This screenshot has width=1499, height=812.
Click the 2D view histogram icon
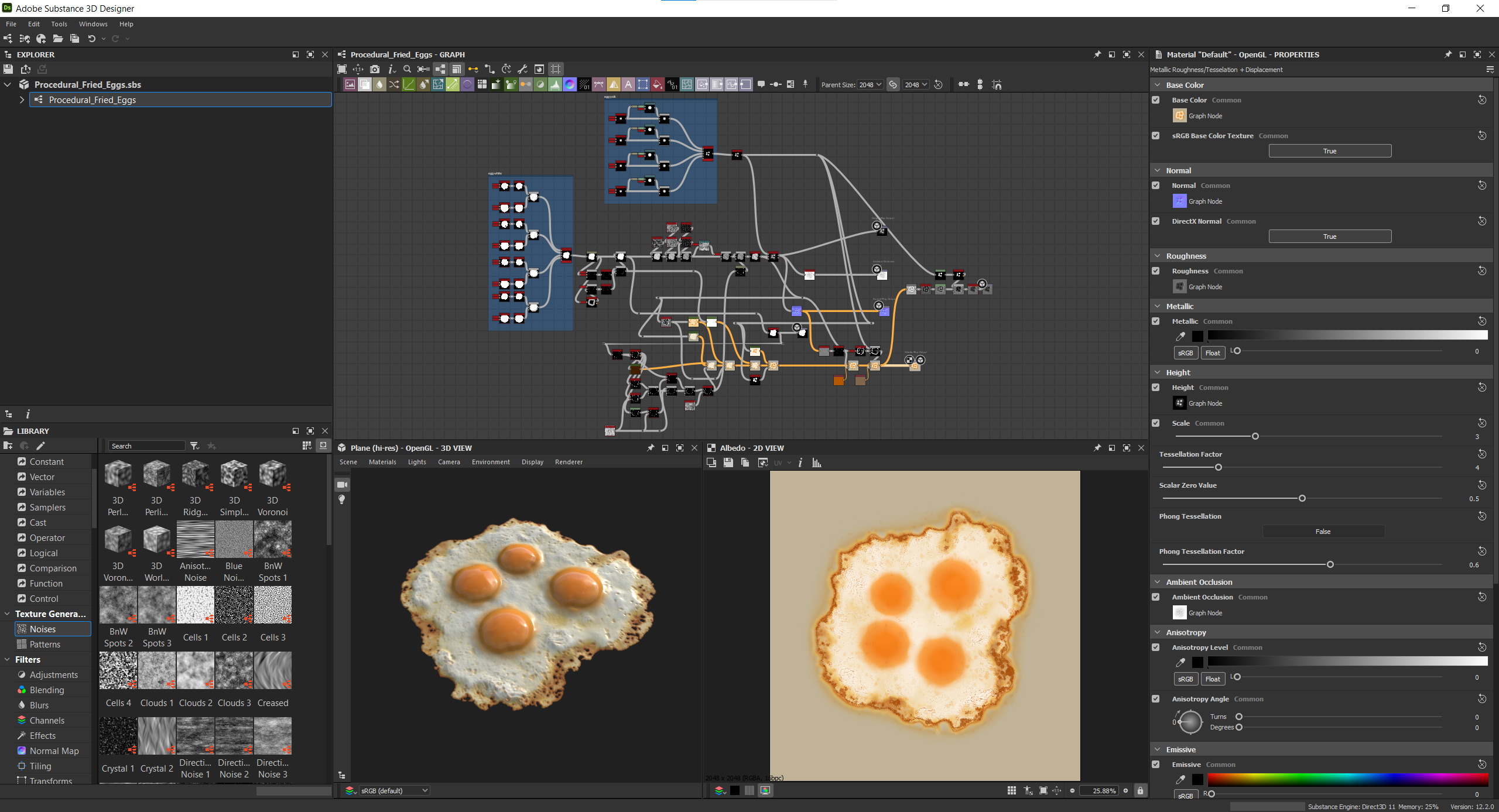coord(817,463)
